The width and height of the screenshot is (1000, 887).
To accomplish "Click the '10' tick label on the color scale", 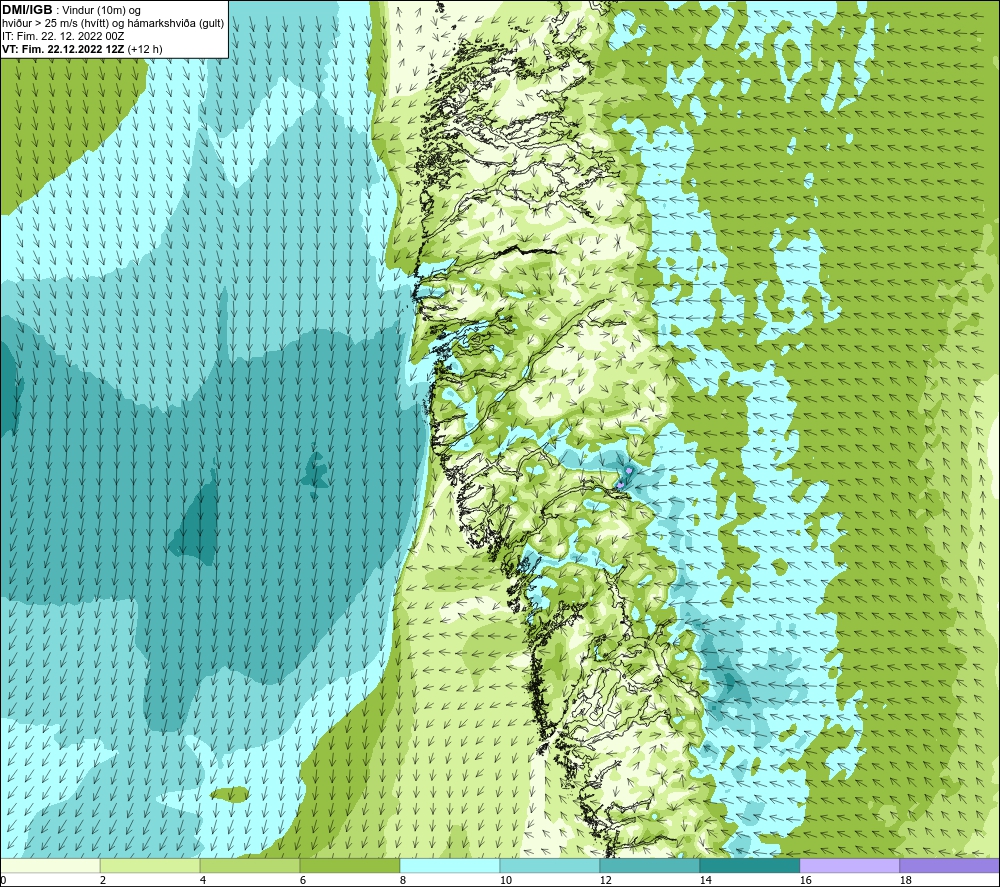I will click(505, 880).
